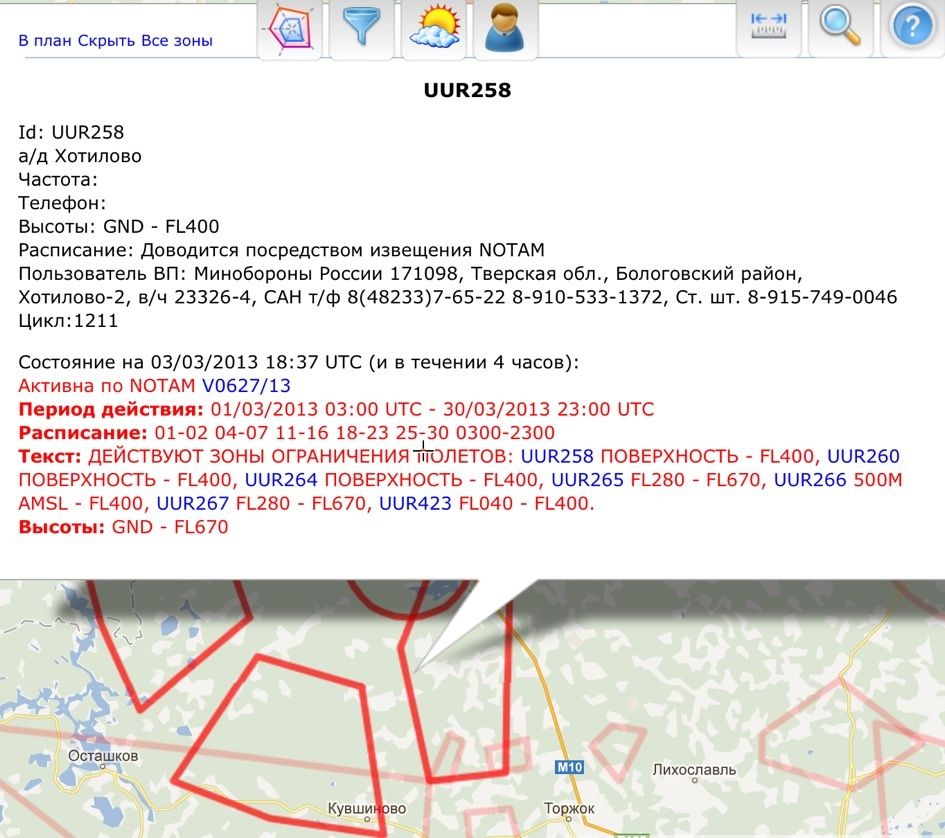
Task: Open the airspace zones polygon tool
Action: (x=290, y=28)
